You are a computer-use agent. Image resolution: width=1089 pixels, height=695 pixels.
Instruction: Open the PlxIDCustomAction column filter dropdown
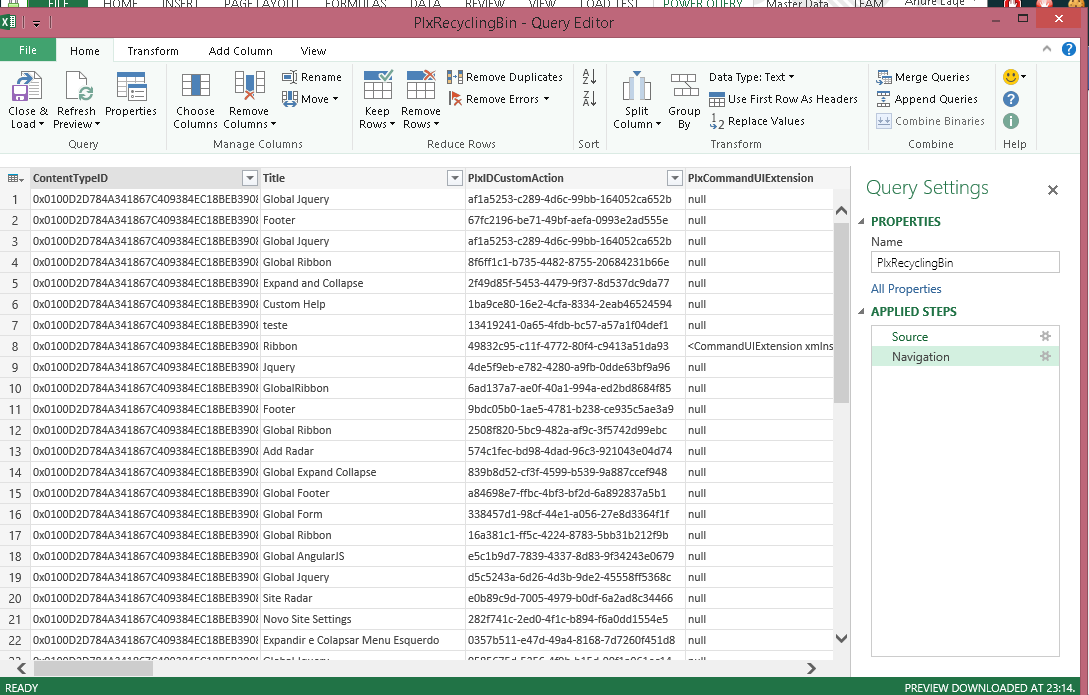pos(674,178)
